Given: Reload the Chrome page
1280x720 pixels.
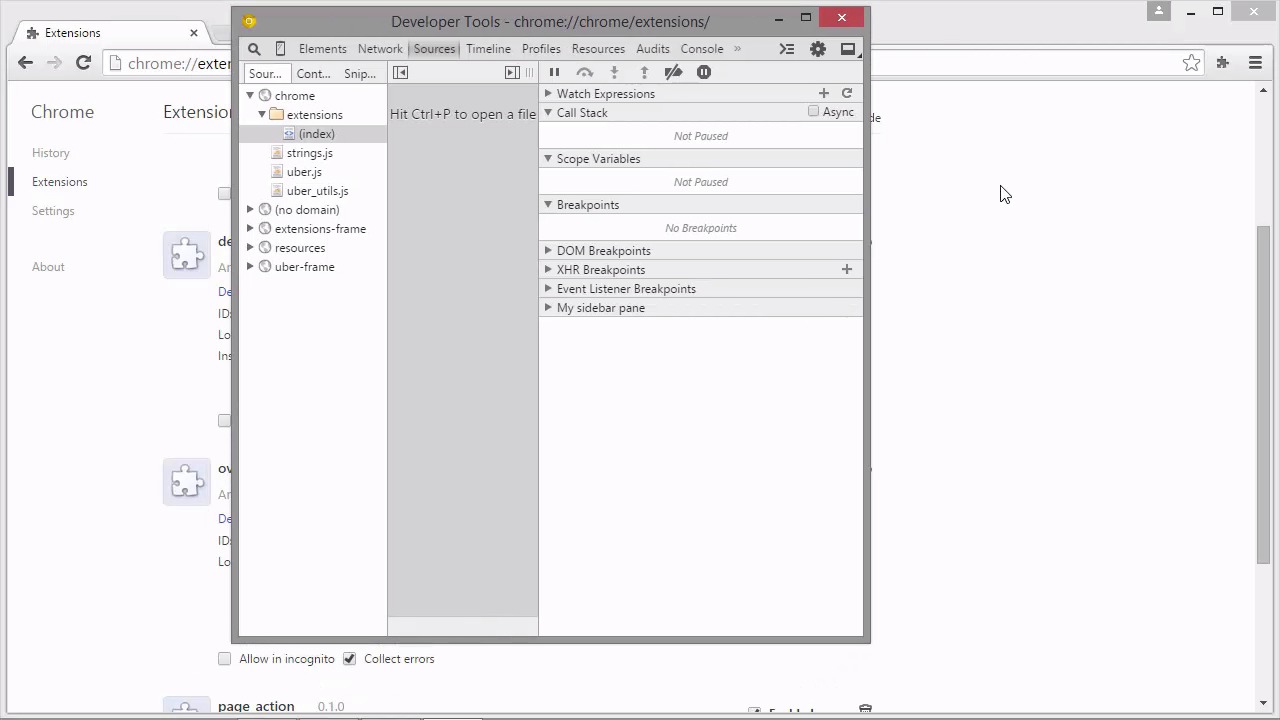Looking at the screenshot, I should (84, 63).
